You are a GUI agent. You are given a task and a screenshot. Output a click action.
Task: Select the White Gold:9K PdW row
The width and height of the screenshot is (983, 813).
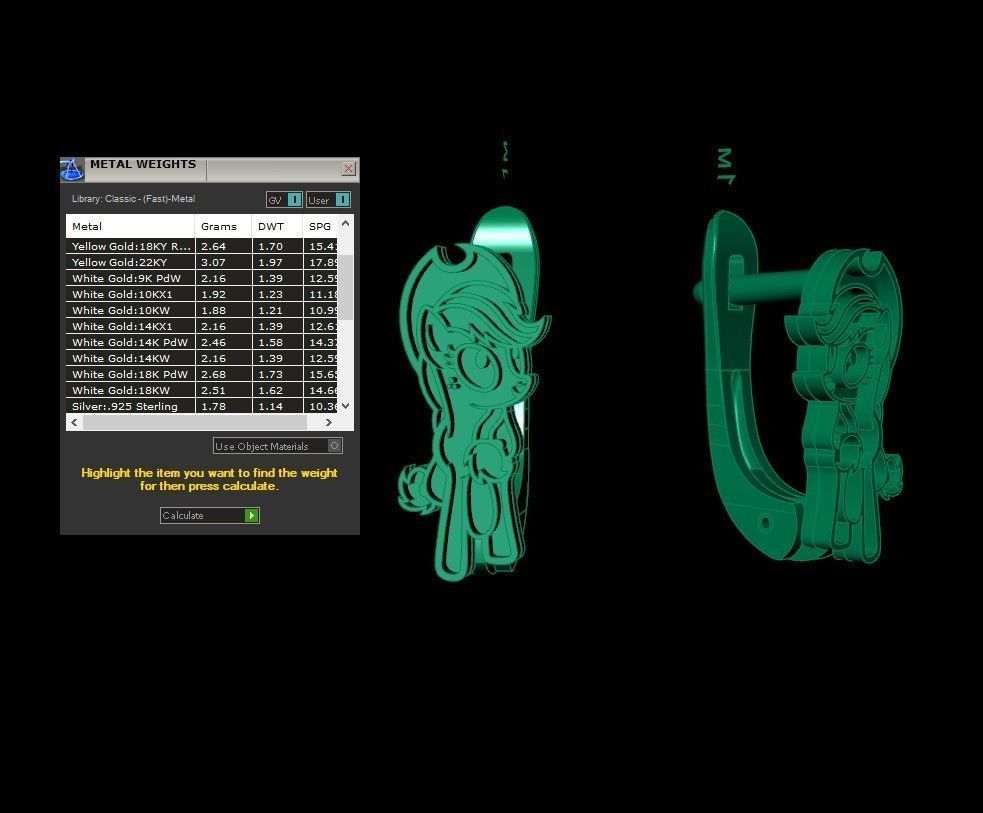coord(202,278)
